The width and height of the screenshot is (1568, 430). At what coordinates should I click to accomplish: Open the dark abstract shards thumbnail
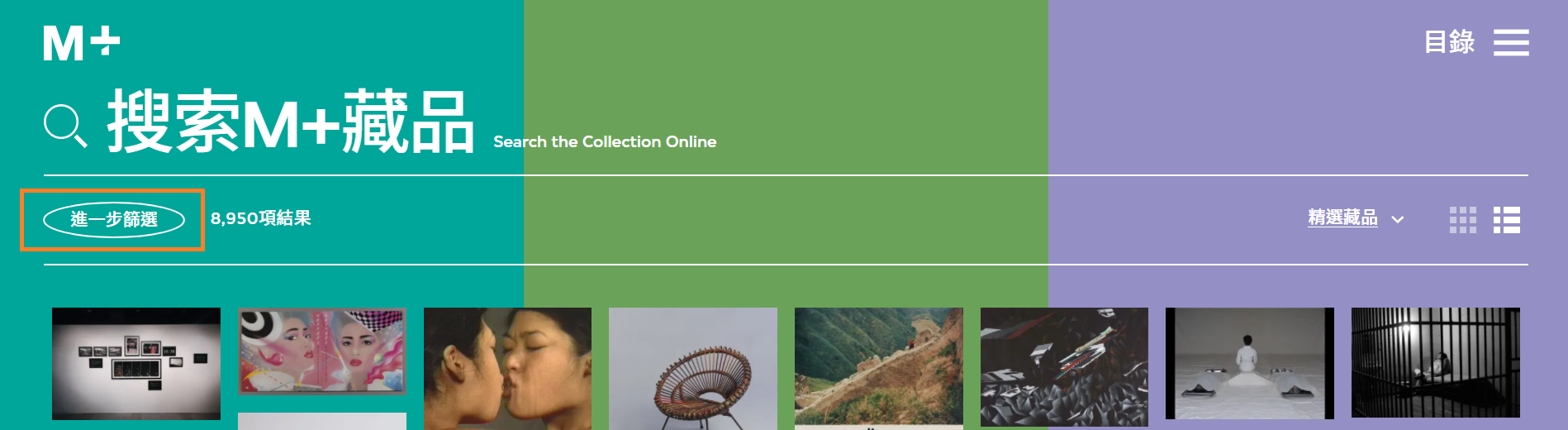(1064, 367)
